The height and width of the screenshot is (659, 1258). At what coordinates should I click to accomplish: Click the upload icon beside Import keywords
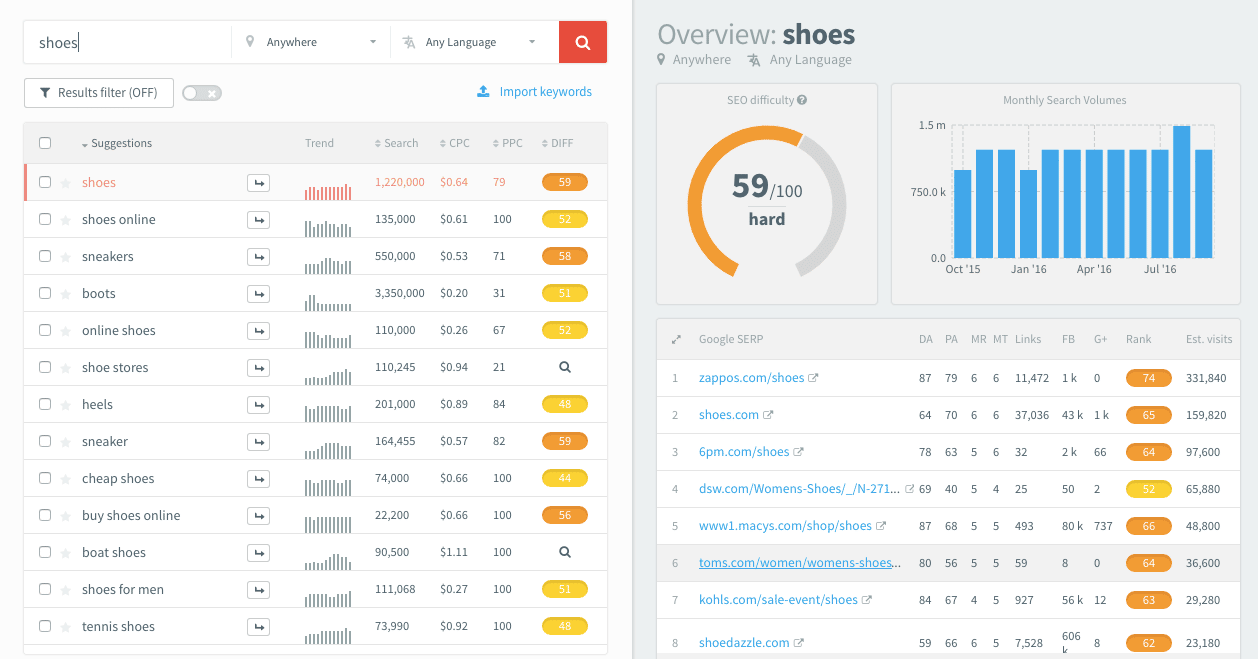point(483,92)
